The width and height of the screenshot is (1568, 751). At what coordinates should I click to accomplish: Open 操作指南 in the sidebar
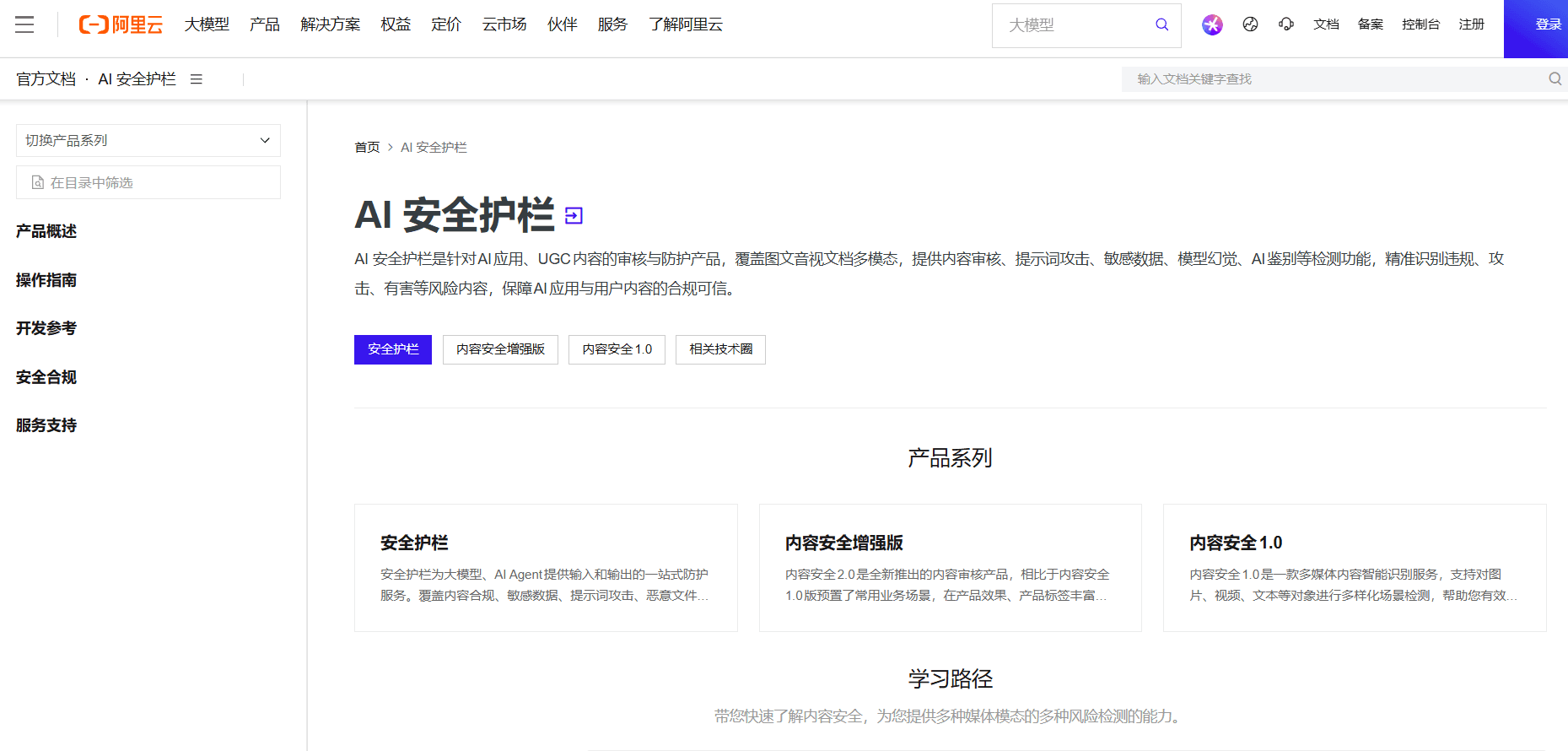[x=46, y=280]
